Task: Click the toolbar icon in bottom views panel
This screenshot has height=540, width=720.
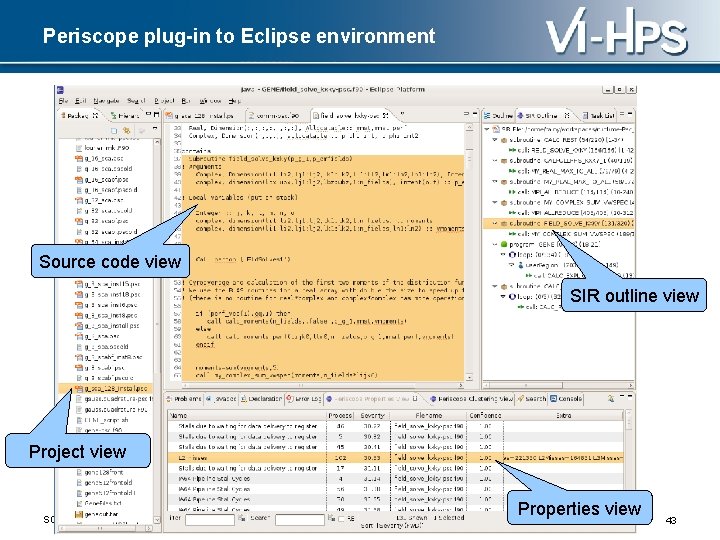Action: coord(610,398)
